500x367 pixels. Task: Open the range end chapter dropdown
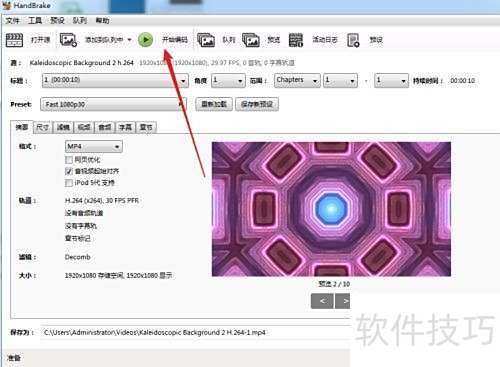pos(391,80)
